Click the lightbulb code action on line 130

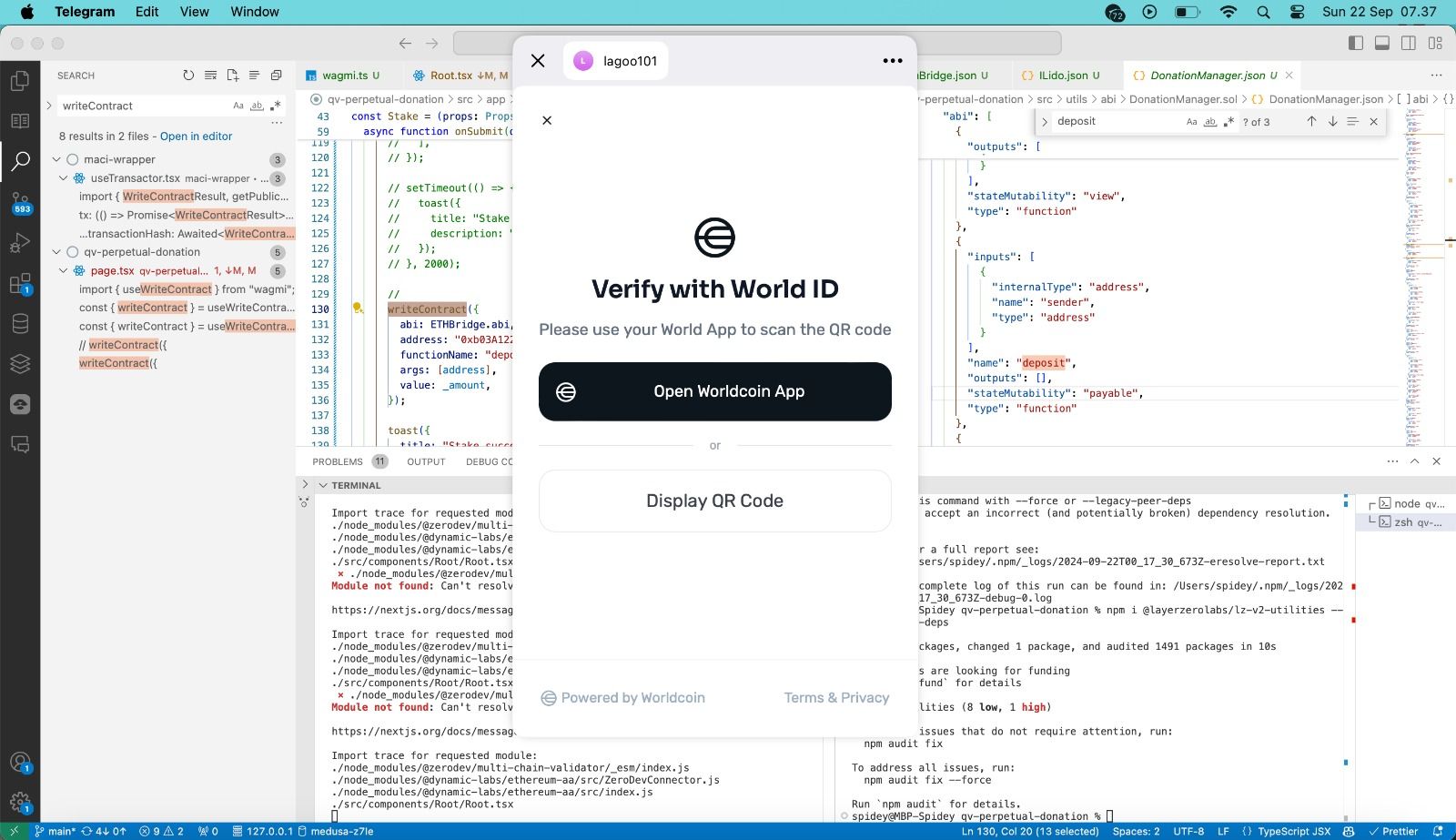coord(358,309)
